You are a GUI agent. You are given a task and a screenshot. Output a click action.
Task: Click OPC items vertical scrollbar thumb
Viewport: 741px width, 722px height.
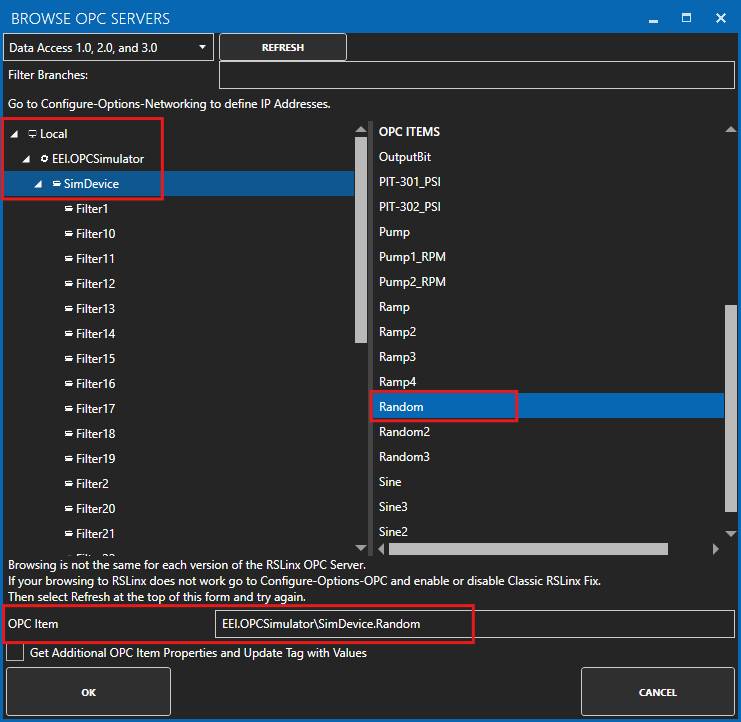point(731,408)
